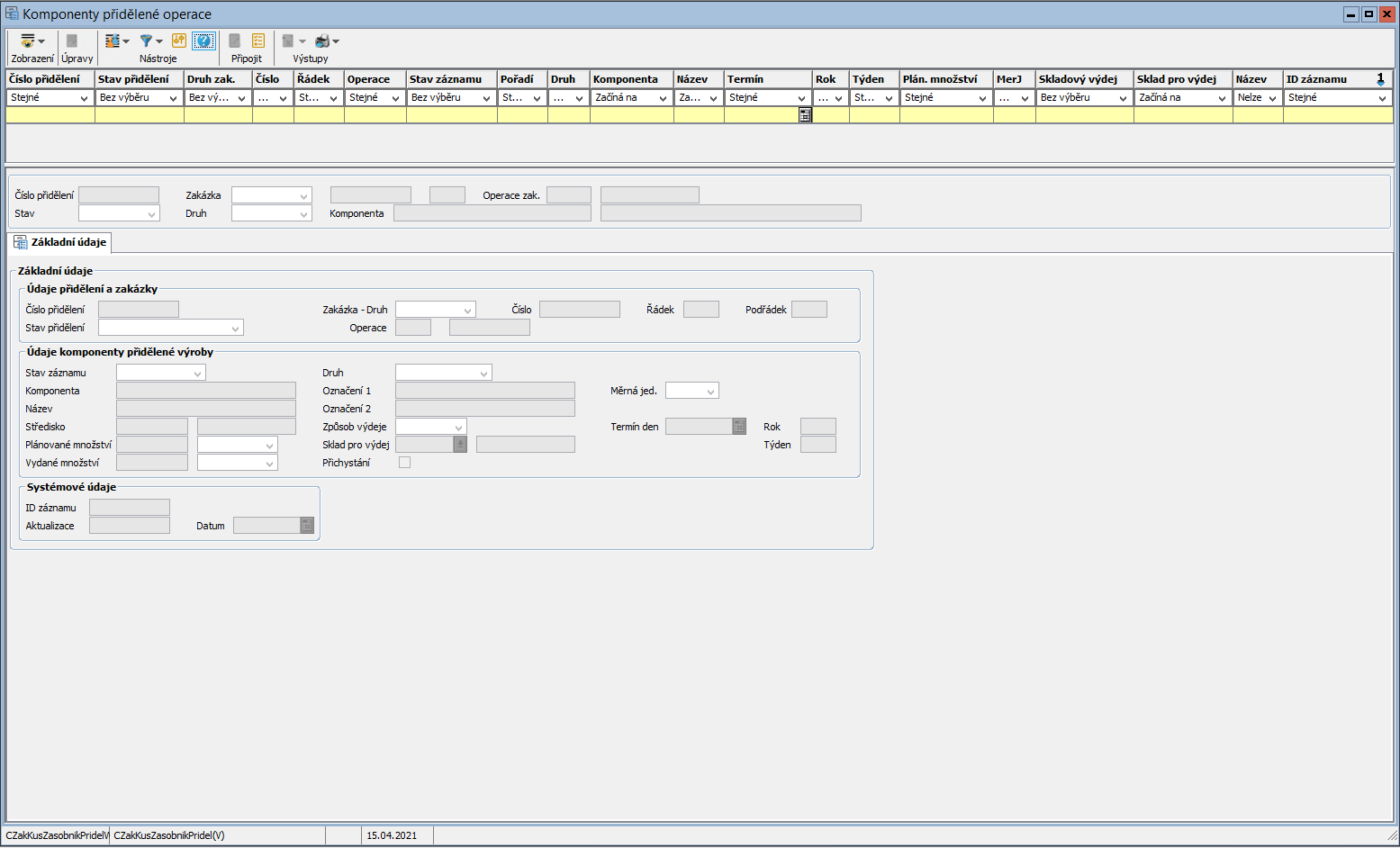
Task: Open calendar picker next to Termín den
Action: (739, 427)
